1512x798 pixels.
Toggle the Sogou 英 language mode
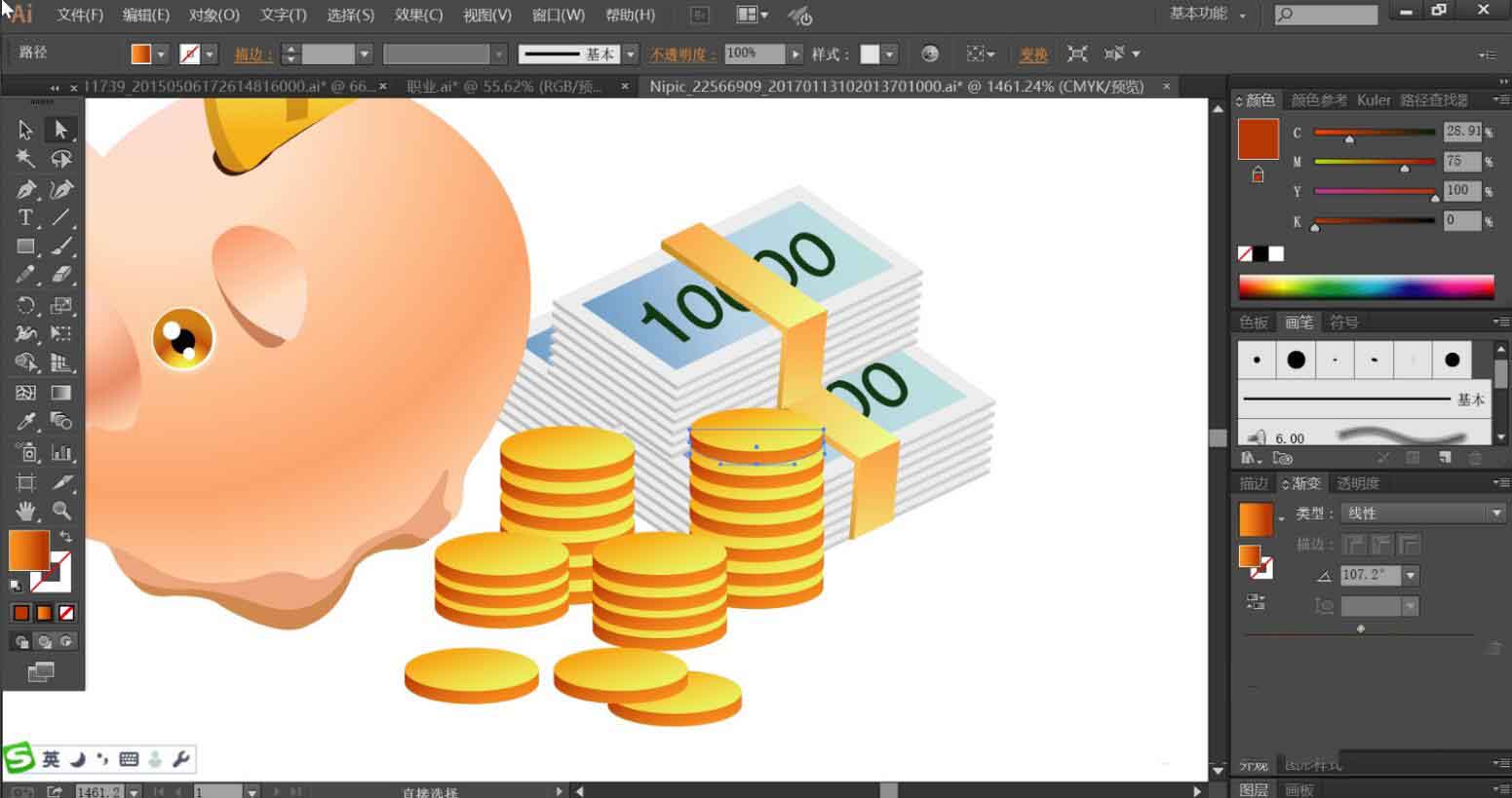click(51, 759)
